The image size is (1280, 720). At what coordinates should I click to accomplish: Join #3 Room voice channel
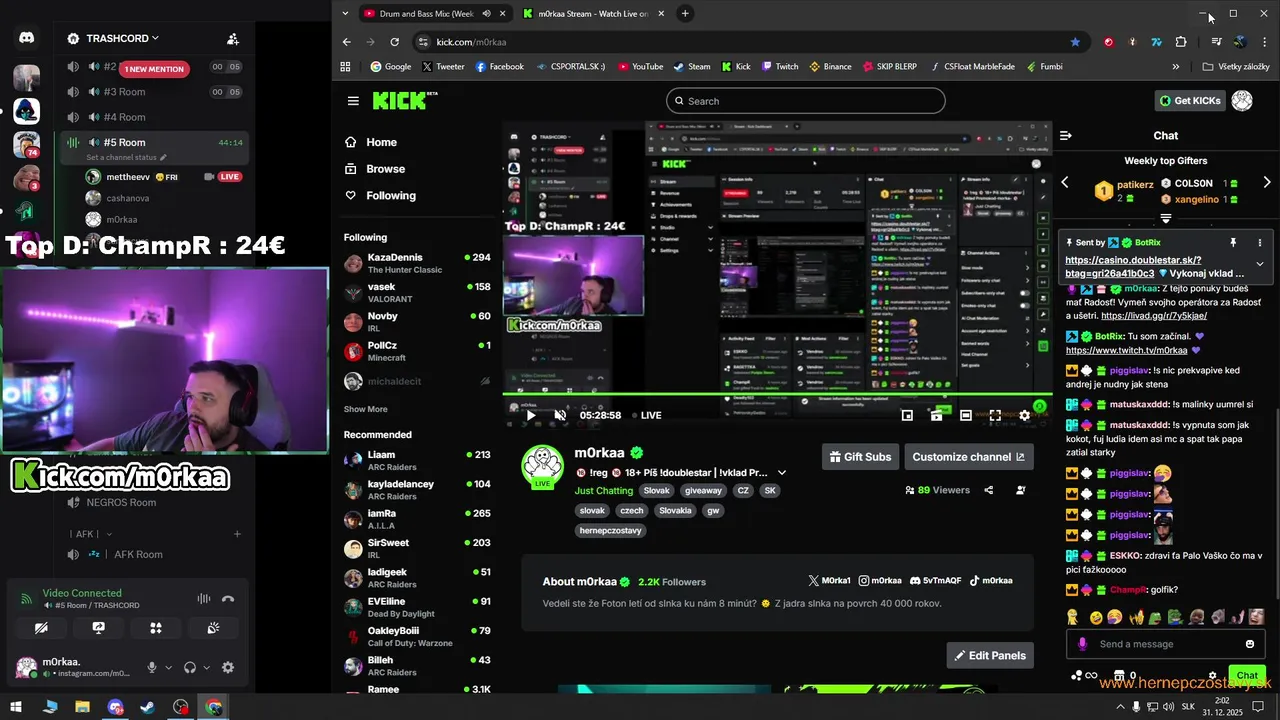click(154, 92)
